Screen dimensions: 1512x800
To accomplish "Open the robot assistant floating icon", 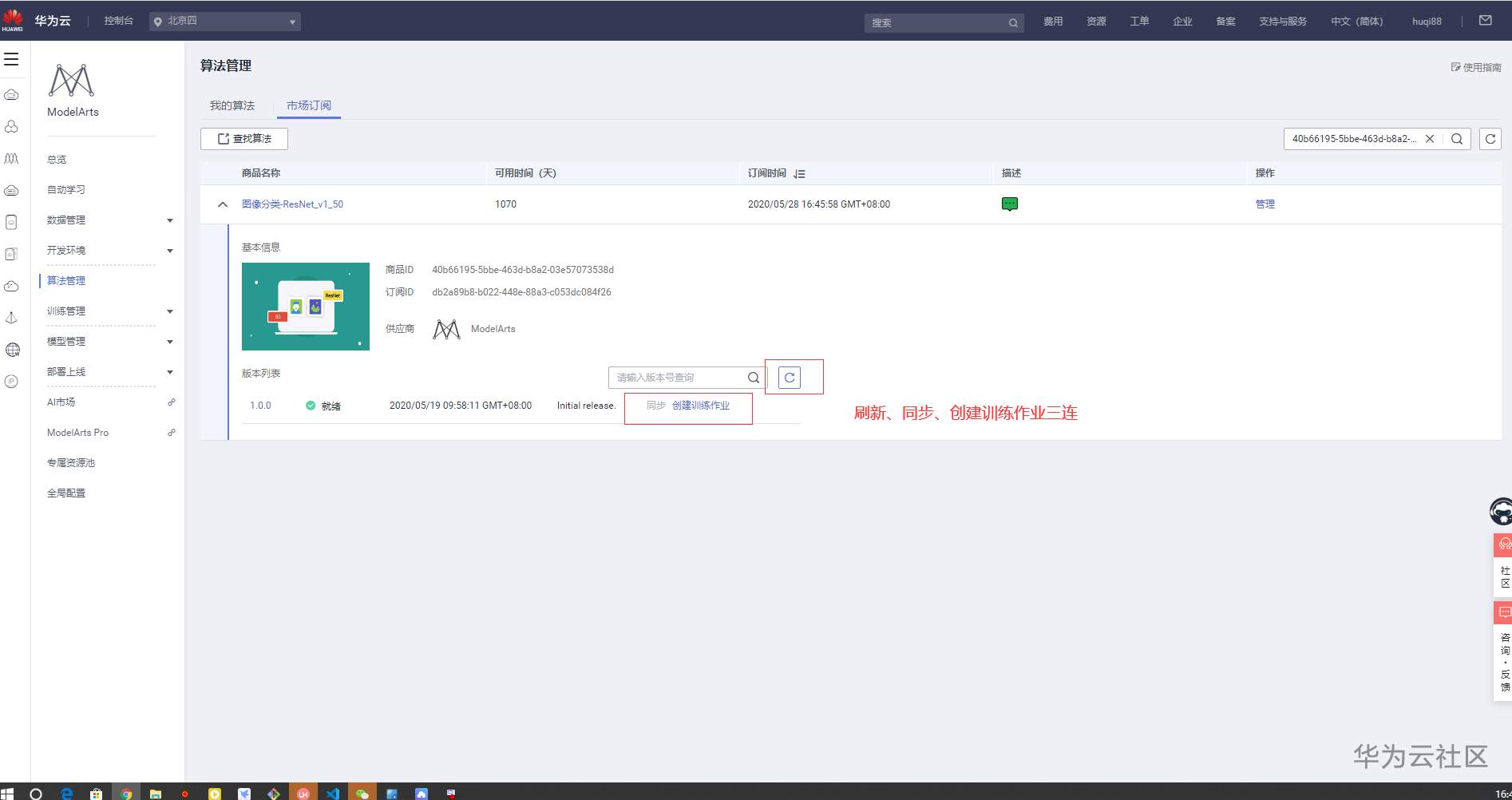I will tap(1501, 511).
